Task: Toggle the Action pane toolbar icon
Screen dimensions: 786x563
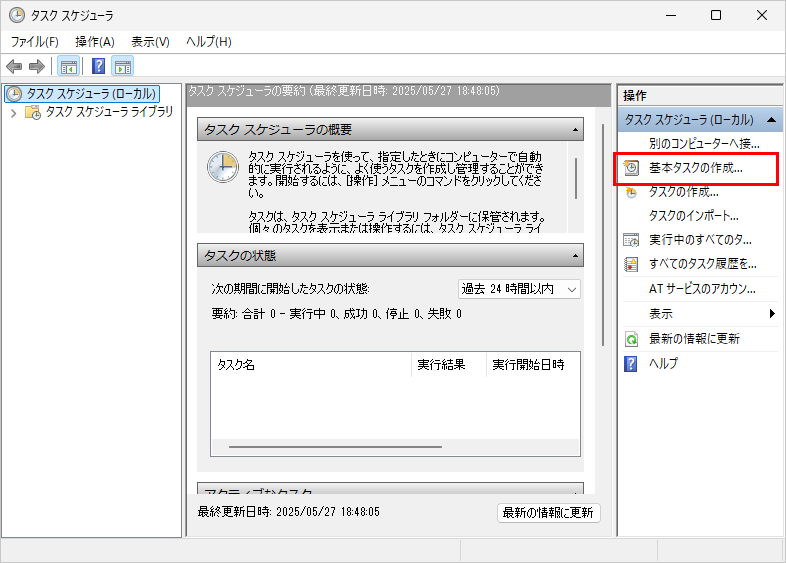Action: [x=123, y=67]
